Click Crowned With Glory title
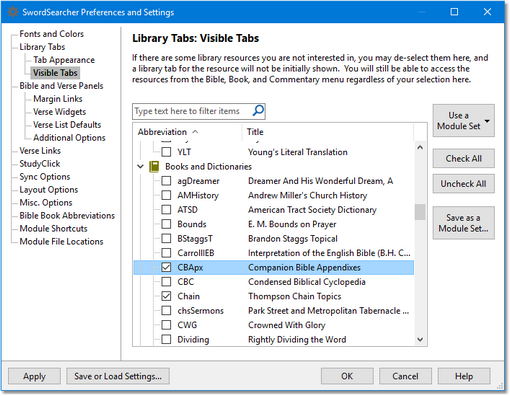Image resolution: width=510 pixels, height=396 pixels. [287, 325]
